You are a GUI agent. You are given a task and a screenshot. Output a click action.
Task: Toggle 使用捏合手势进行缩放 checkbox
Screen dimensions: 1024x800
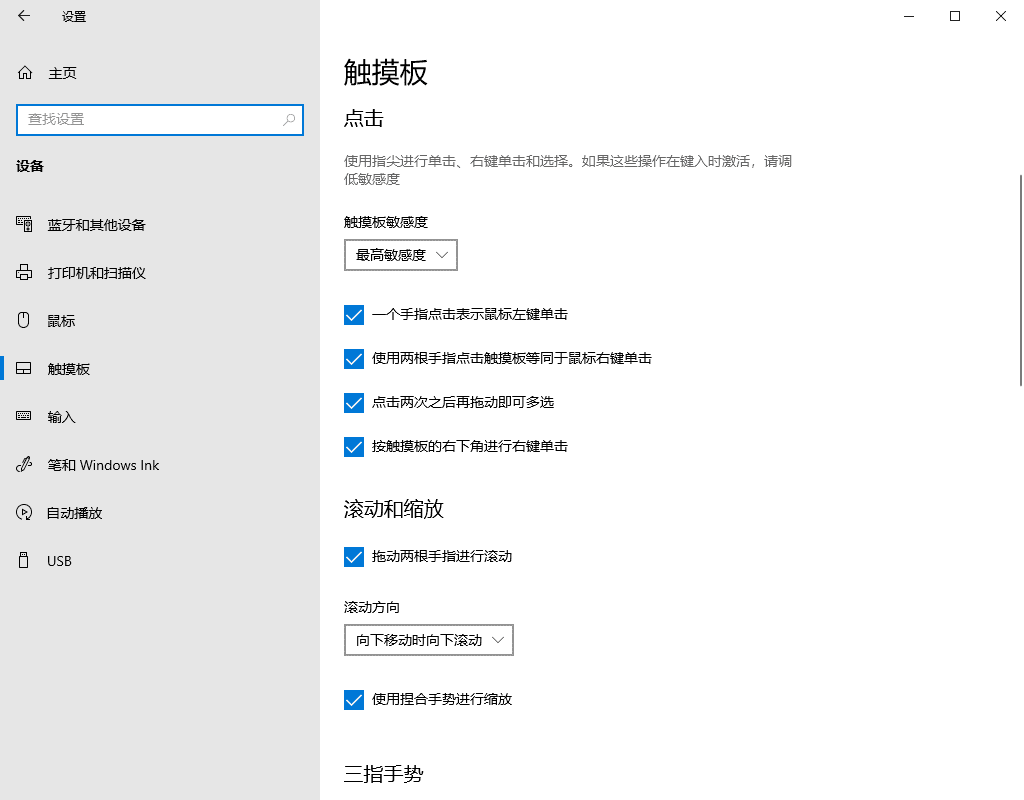[354, 699]
